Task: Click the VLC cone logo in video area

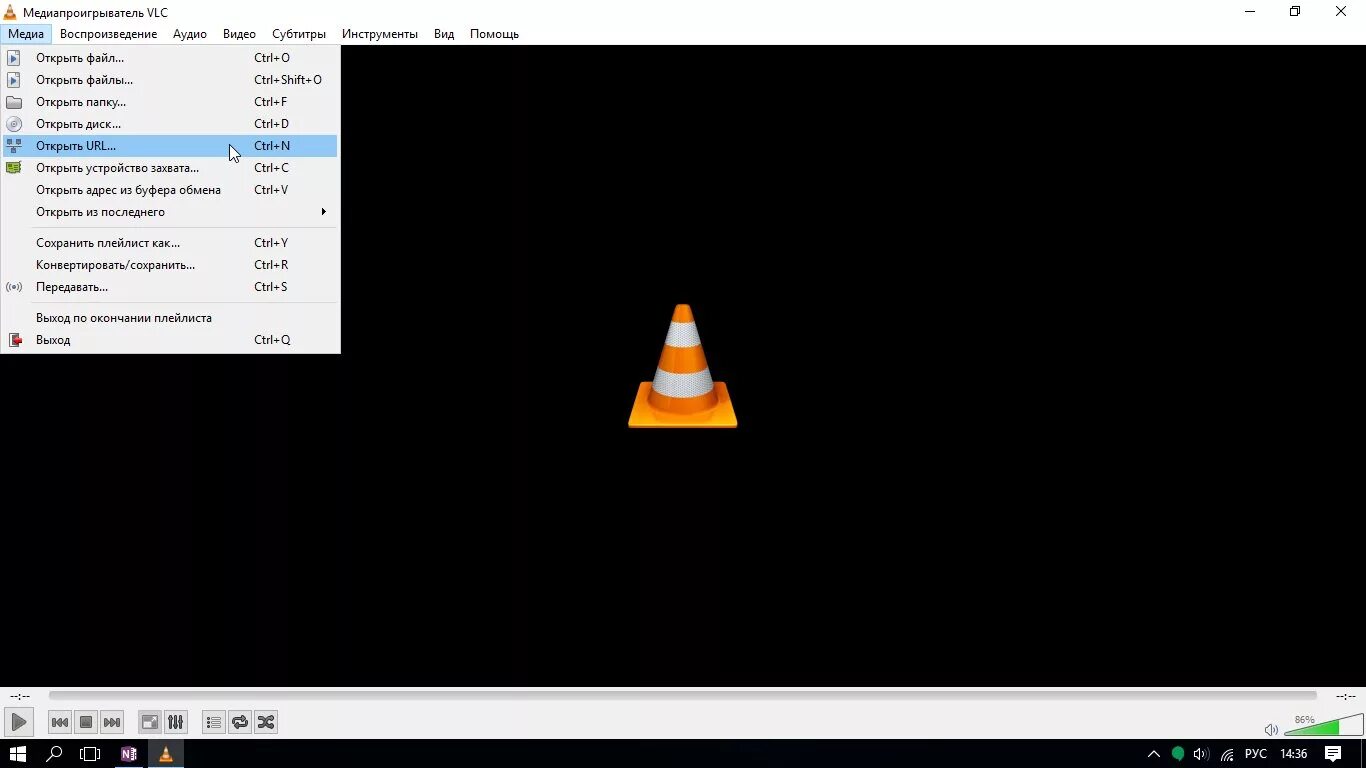Action: point(683,366)
